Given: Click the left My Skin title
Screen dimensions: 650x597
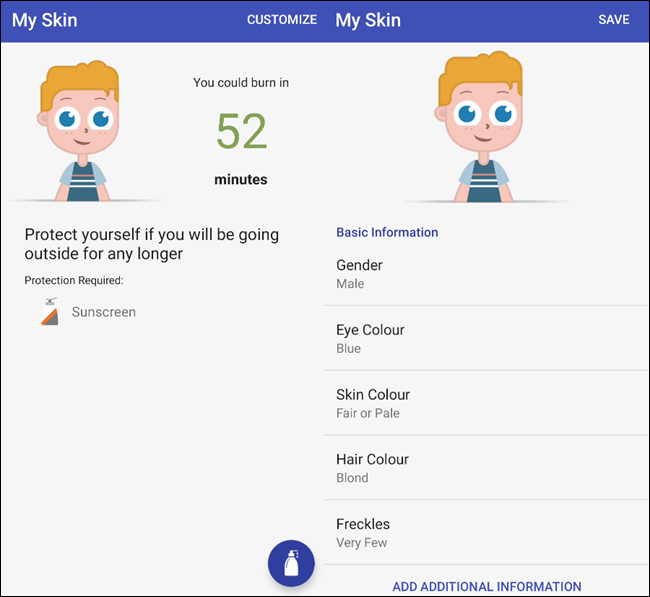Looking at the screenshot, I should coord(44,20).
